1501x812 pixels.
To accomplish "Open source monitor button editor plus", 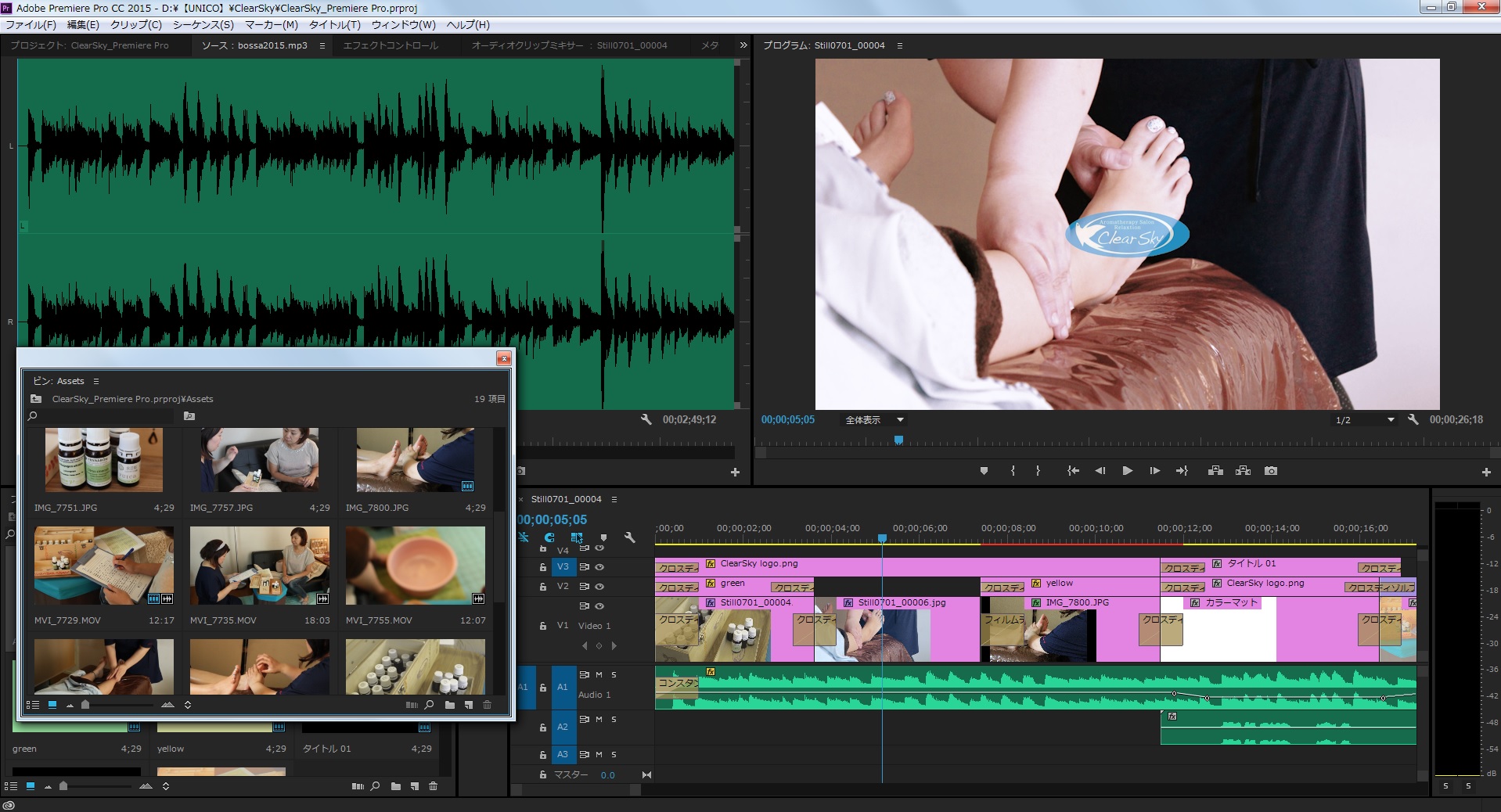I will [735, 472].
